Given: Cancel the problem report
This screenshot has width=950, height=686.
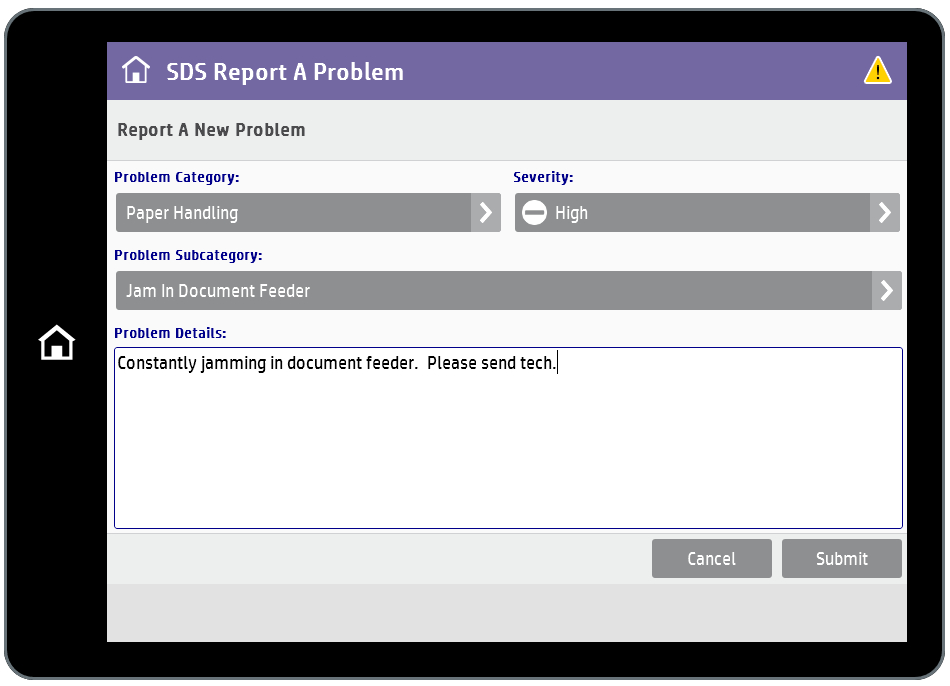Looking at the screenshot, I should coord(711,559).
